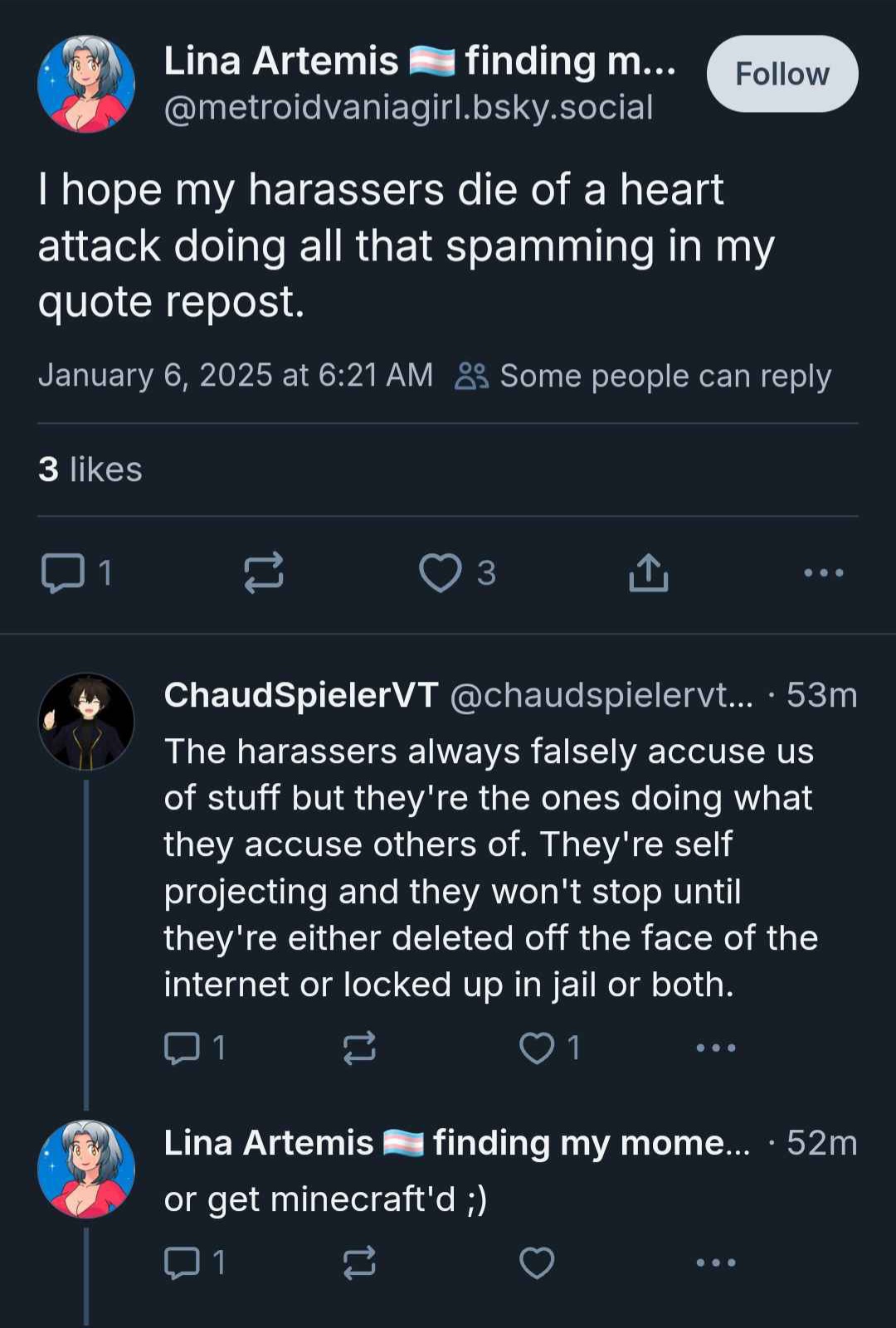Like the "or get minecraft'd" reply
Screen dimensions: 896x1328
pos(537,1262)
